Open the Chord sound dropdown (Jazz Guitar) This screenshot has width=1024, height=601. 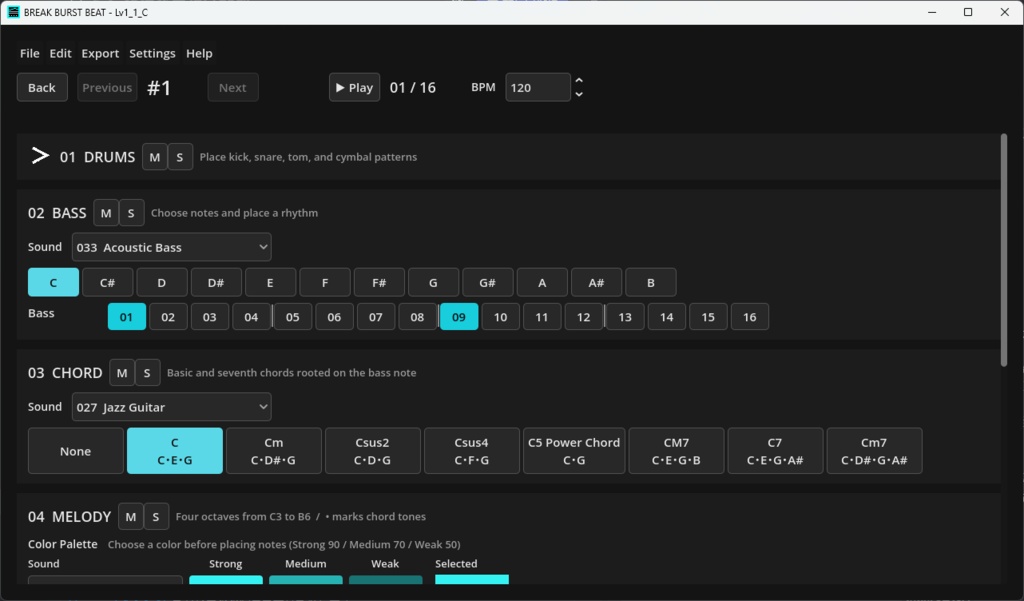pos(172,407)
